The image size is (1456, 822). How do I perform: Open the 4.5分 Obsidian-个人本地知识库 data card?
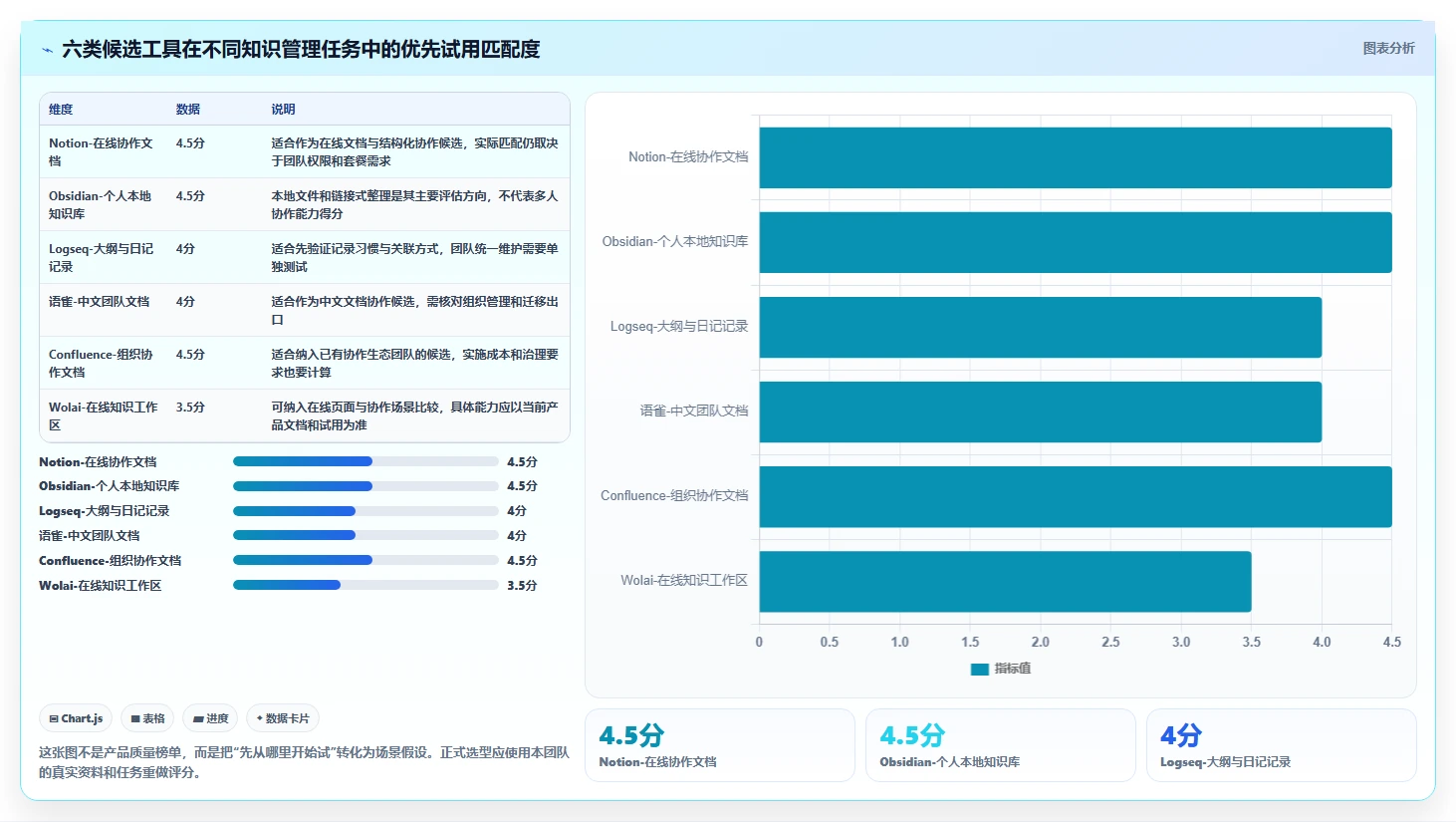(1001, 745)
